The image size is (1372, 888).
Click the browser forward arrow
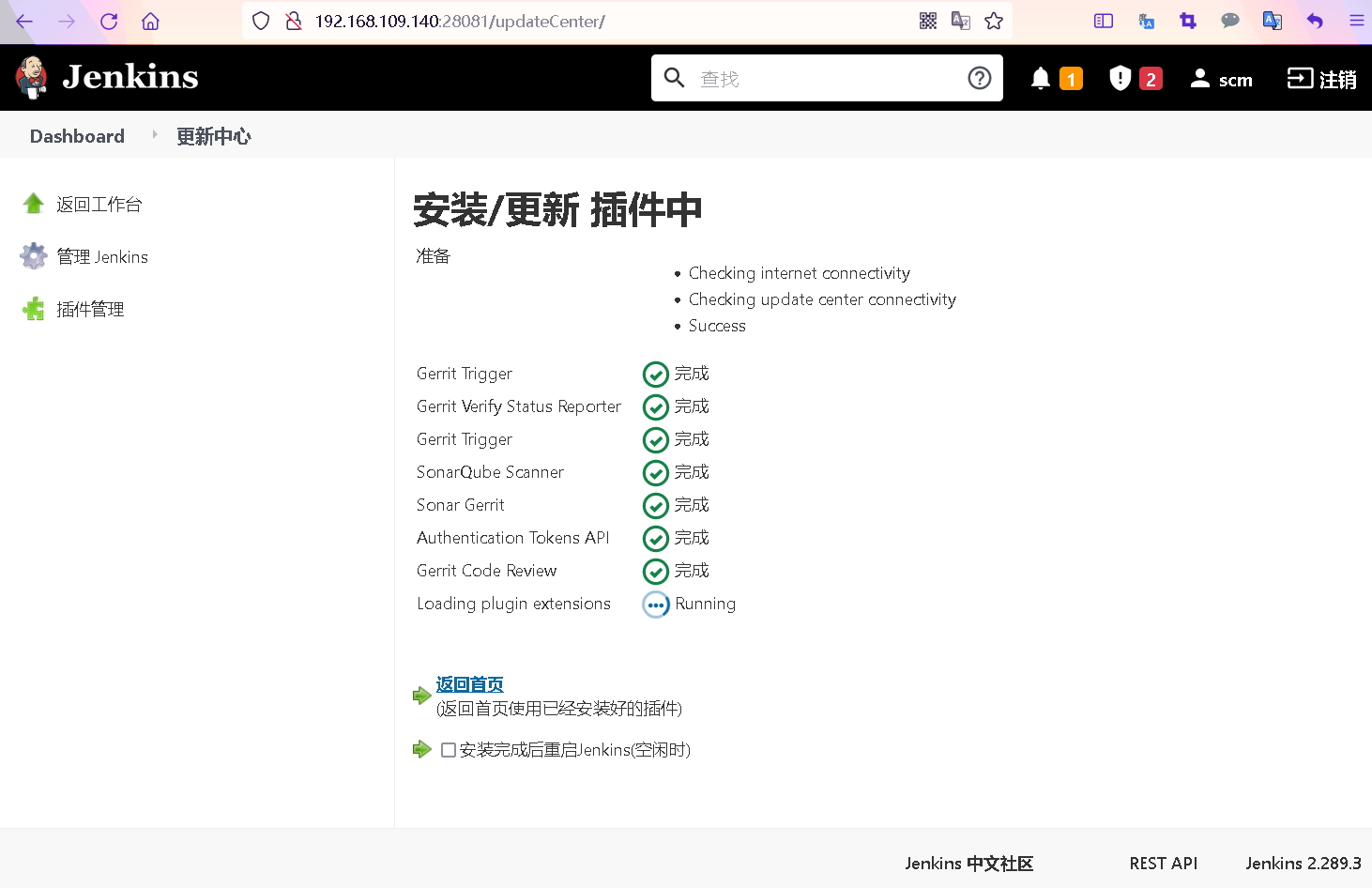[x=67, y=21]
